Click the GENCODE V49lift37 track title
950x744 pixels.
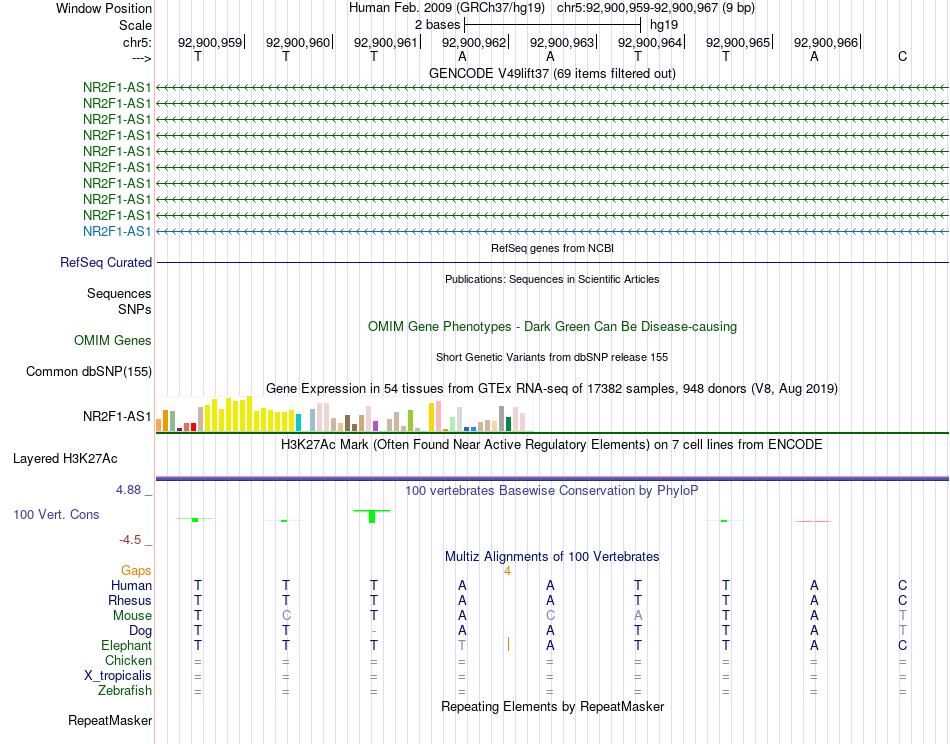tap(553, 73)
